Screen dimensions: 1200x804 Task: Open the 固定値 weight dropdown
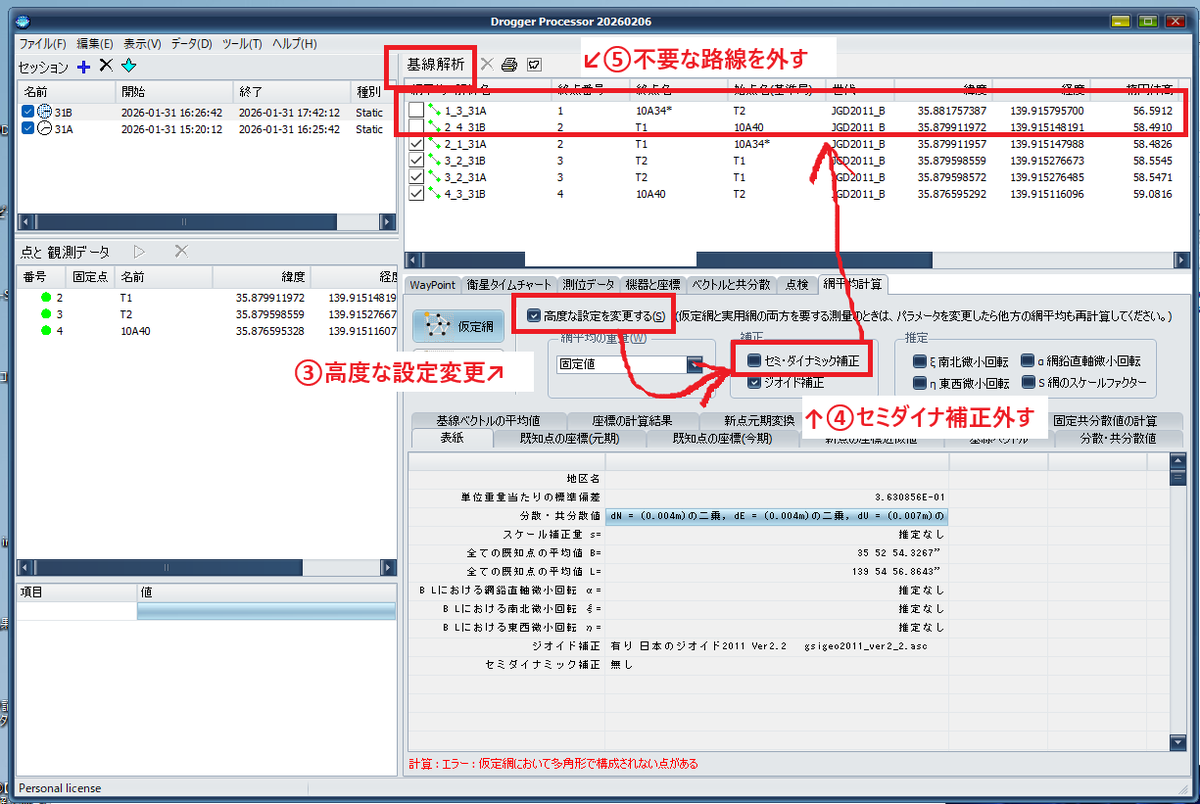click(x=695, y=365)
